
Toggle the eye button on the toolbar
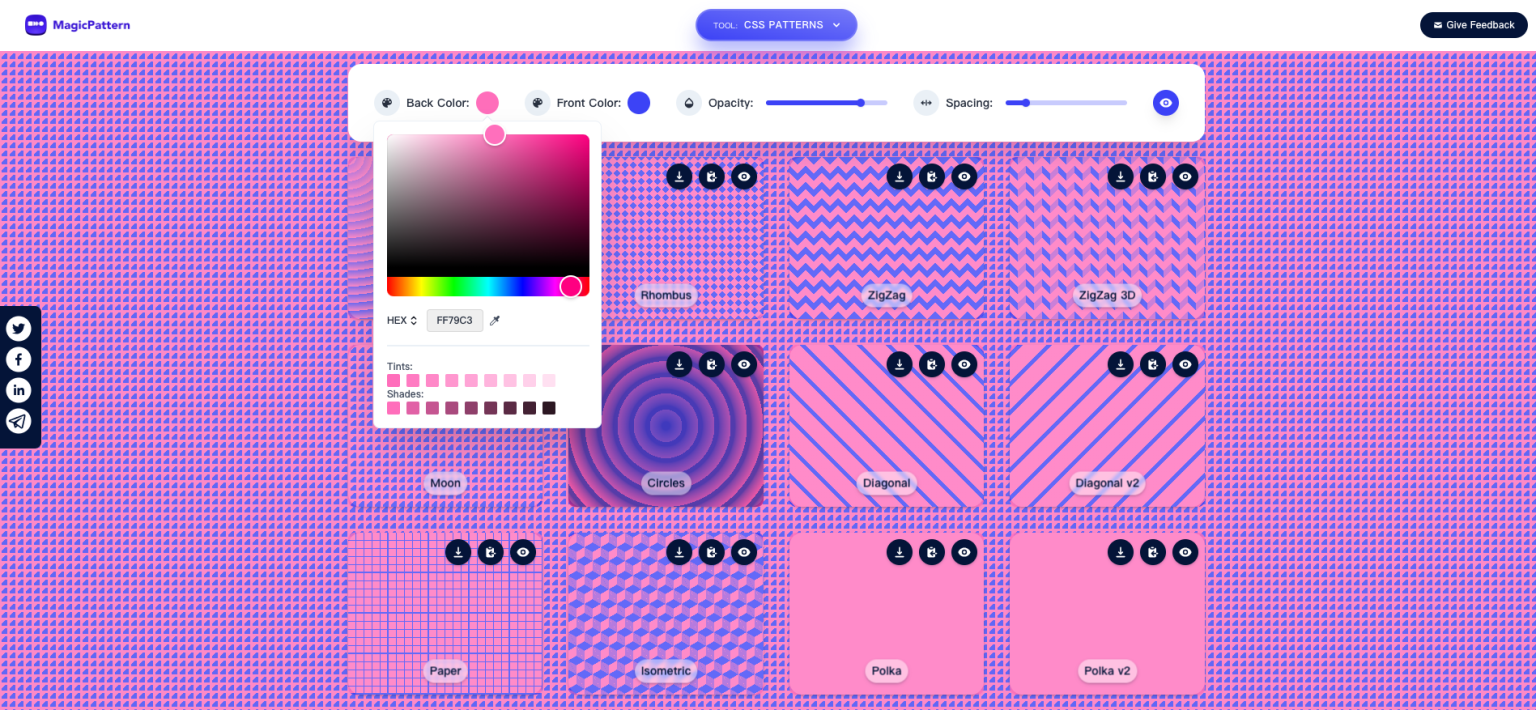tap(1165, 102)
